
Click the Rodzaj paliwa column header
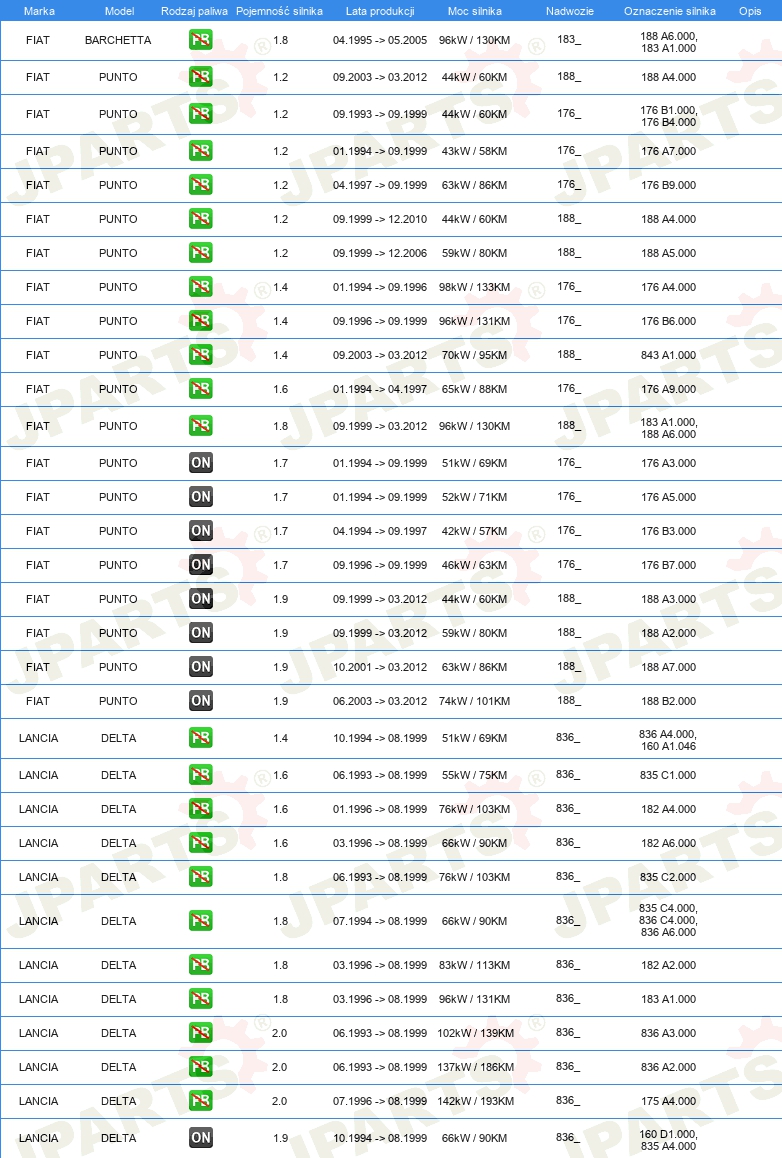194,11
